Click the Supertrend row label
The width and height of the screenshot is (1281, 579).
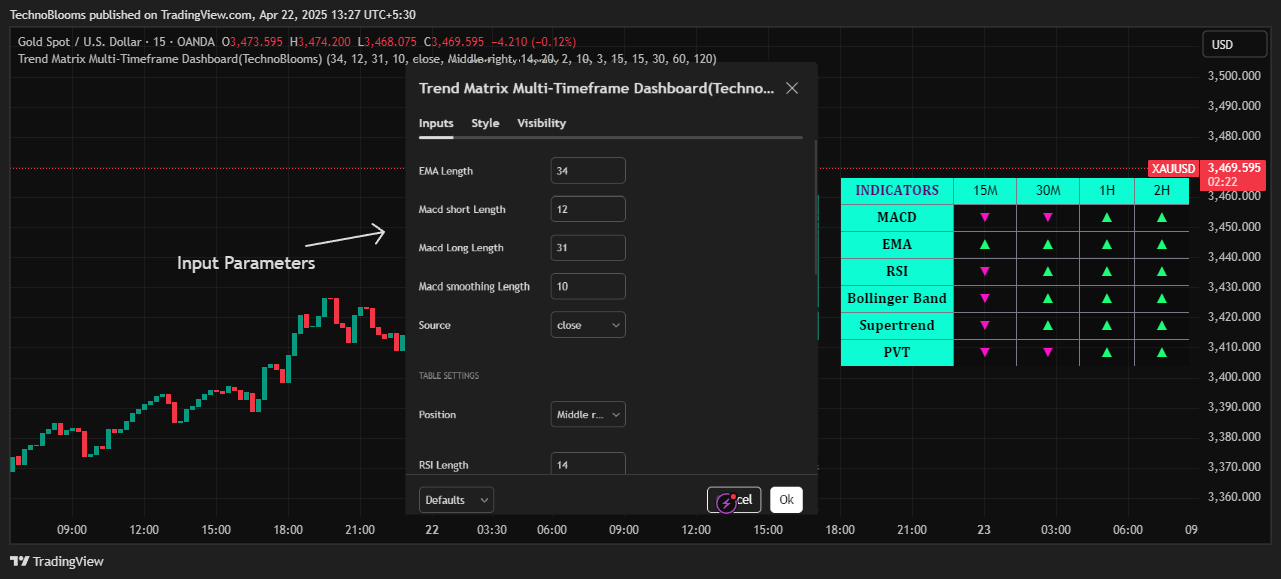click(x=897, y=325)
